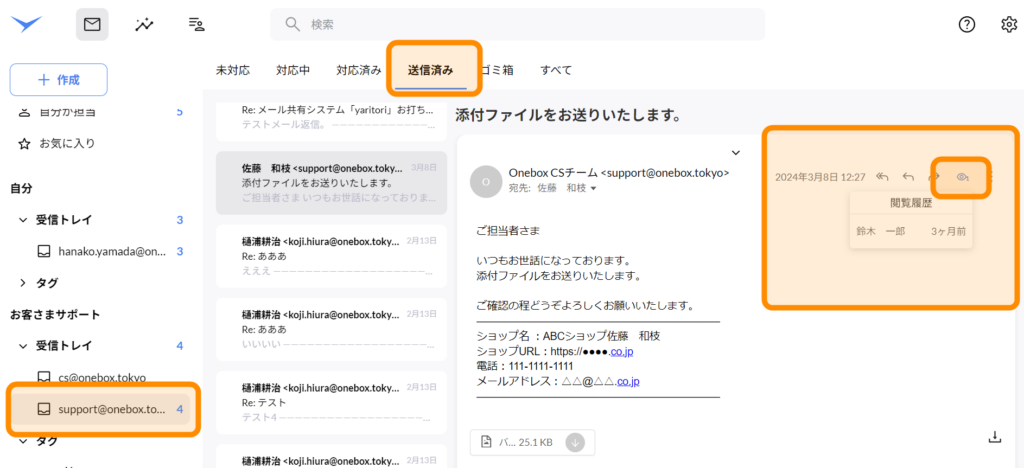Expand recipient details next to 佐藤 和枝

coord(593,188)
